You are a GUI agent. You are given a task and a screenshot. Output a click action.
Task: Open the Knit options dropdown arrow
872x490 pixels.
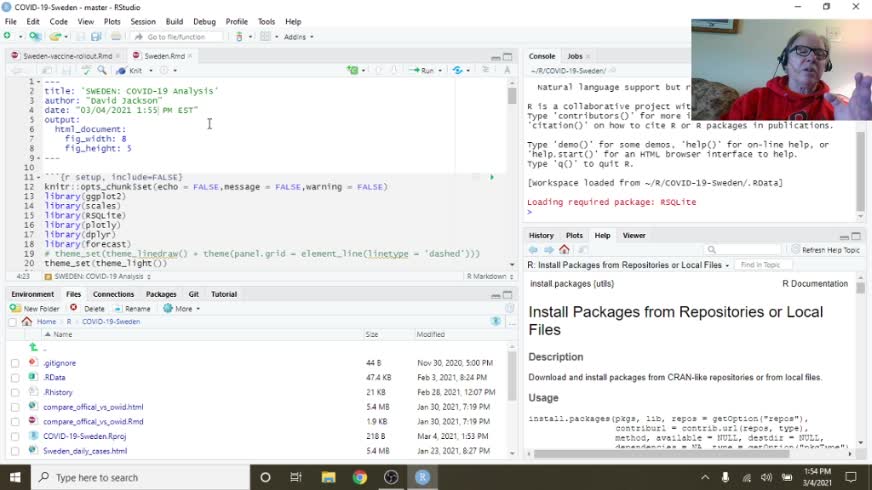151,71
